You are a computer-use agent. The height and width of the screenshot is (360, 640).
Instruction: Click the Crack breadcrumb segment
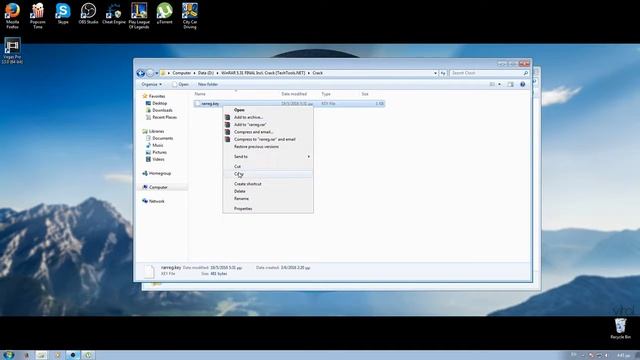318,73
